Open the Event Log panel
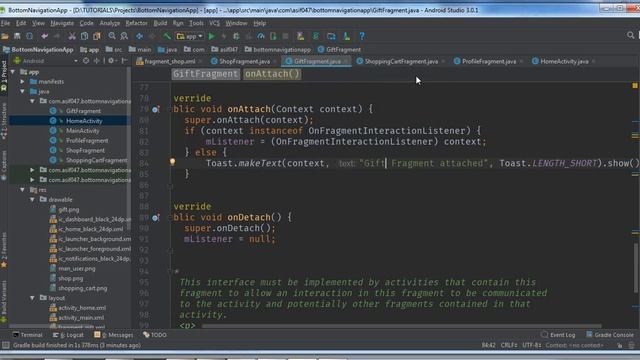 tap(558, 335)
